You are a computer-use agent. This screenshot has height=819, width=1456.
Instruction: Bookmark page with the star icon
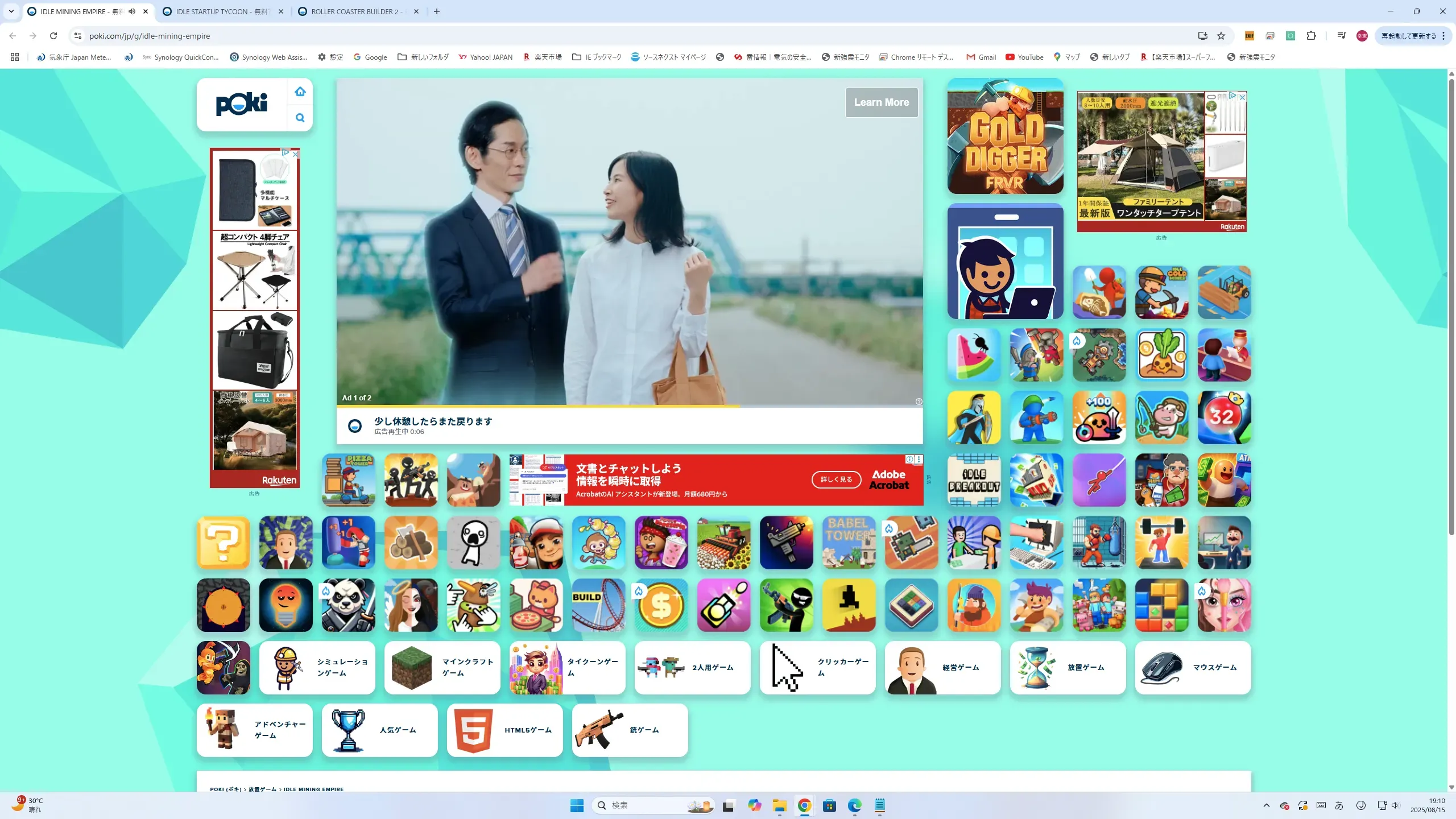pyautogui.click(x=1221, y=36)
